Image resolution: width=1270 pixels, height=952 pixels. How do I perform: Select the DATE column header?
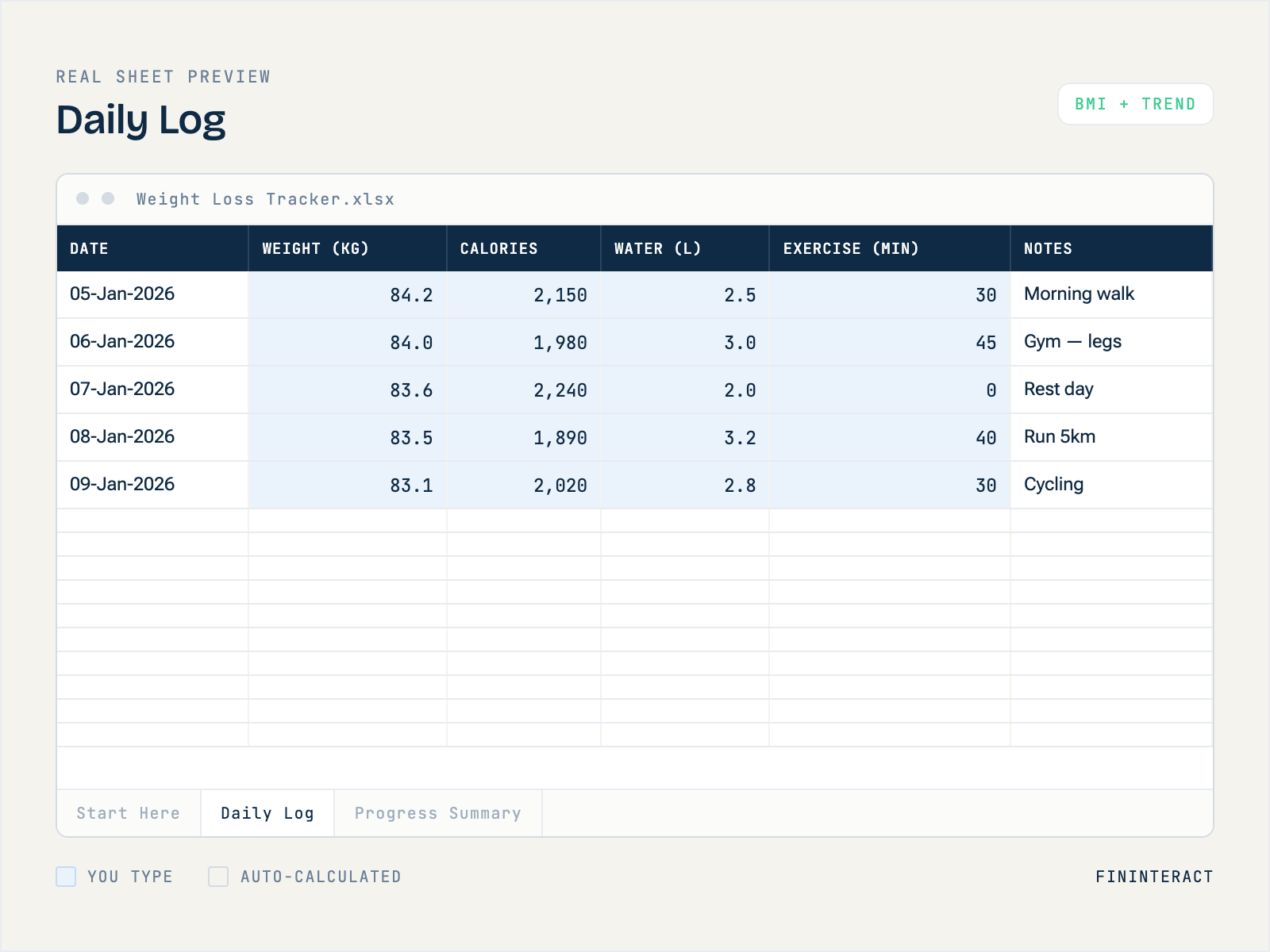152,248
